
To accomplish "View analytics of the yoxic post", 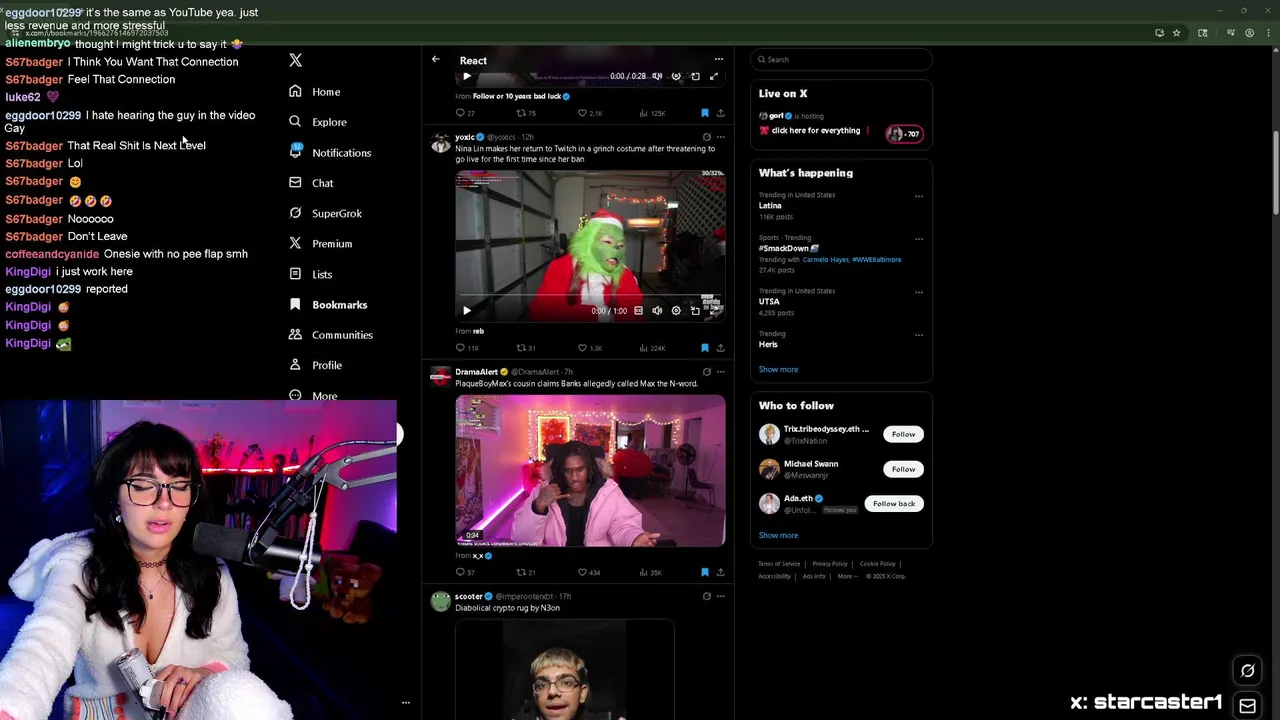I will [652, 348].
